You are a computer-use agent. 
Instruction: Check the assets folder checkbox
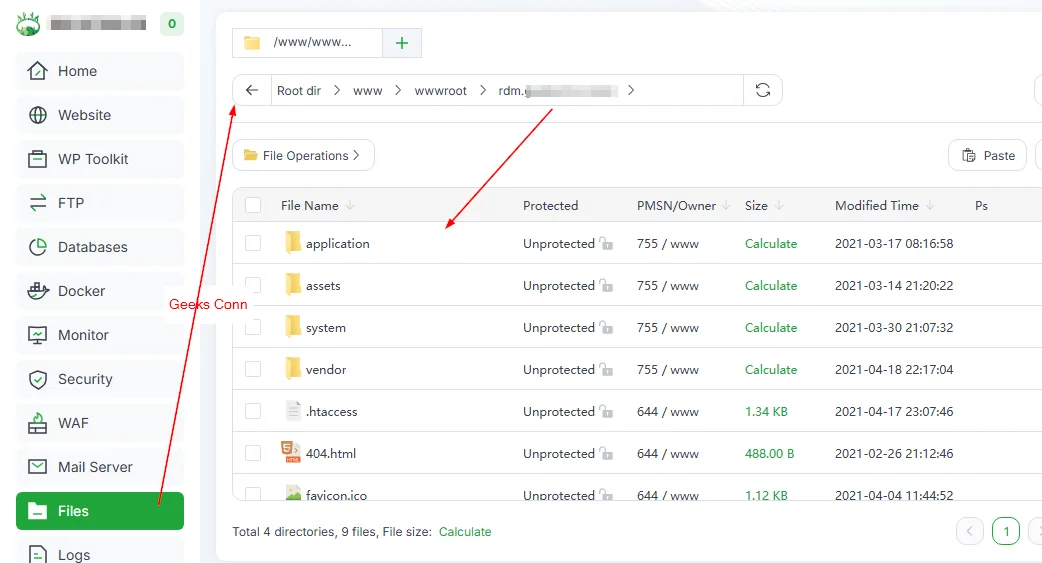coord(253,285)
